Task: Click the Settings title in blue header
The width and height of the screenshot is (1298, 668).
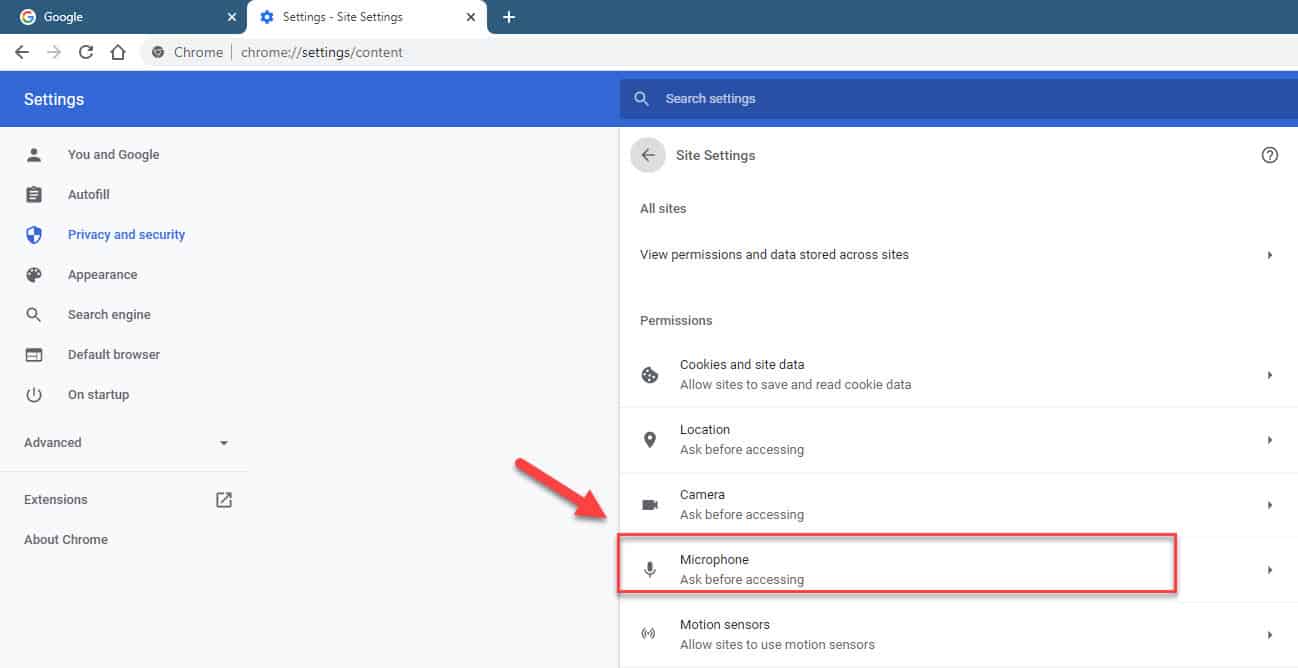Action: pyautogui.click(x=54, y=99)
